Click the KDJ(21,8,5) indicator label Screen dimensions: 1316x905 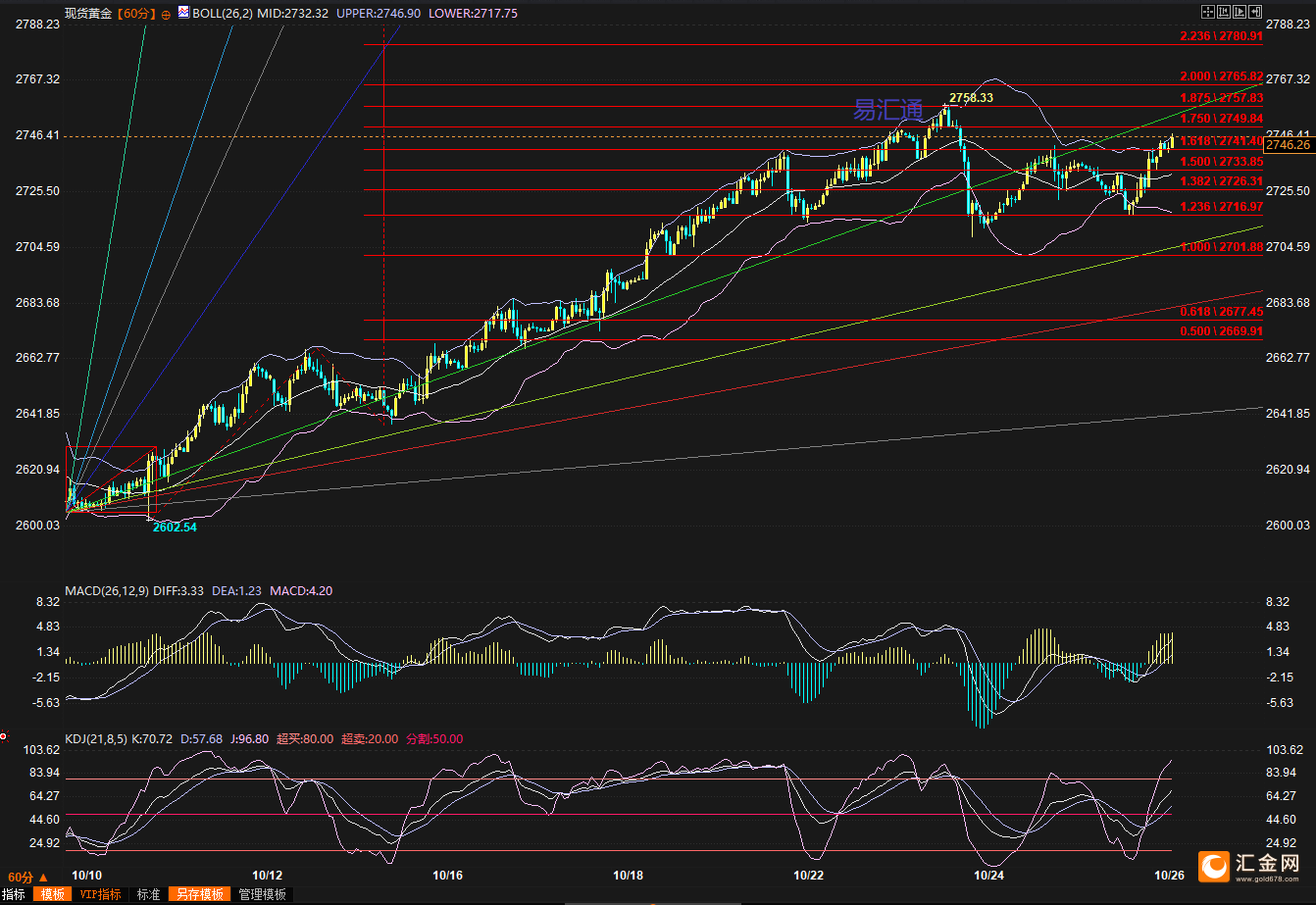click(x=95, y=738)
